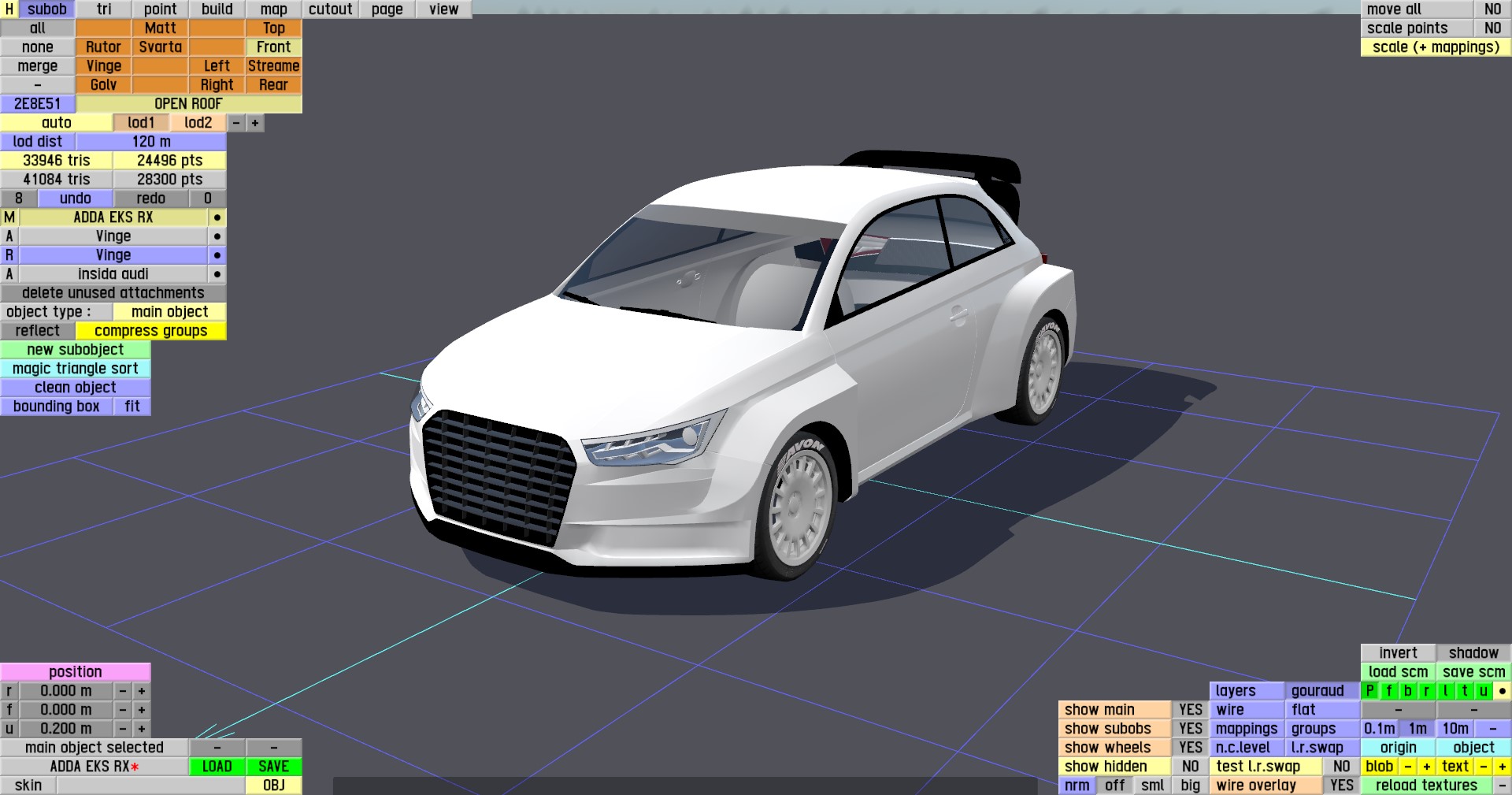
Task: Go to the cutout tab
Action: [331, 9]
